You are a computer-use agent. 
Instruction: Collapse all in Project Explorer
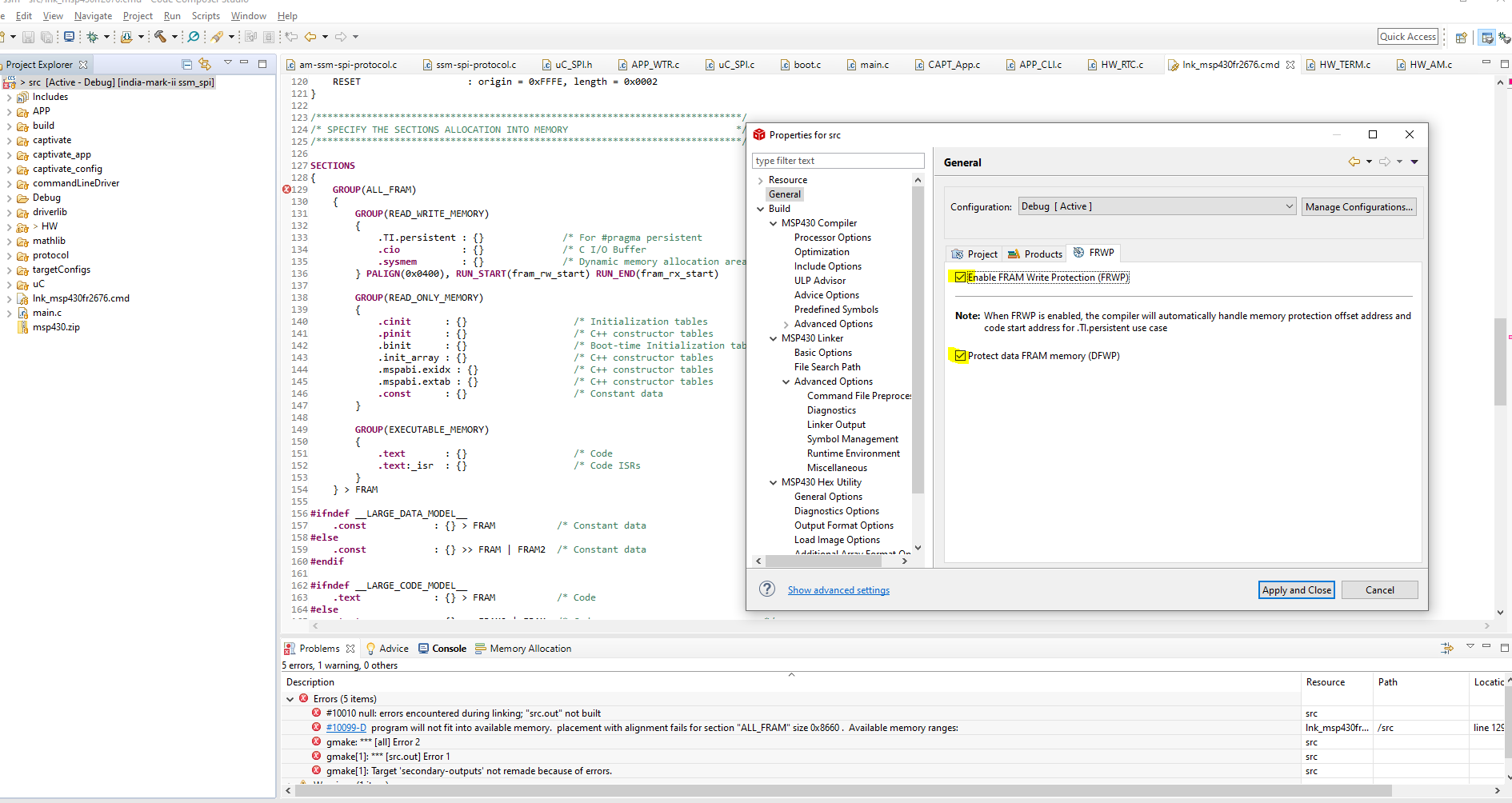pyautogui.click(x=186, y=64)
